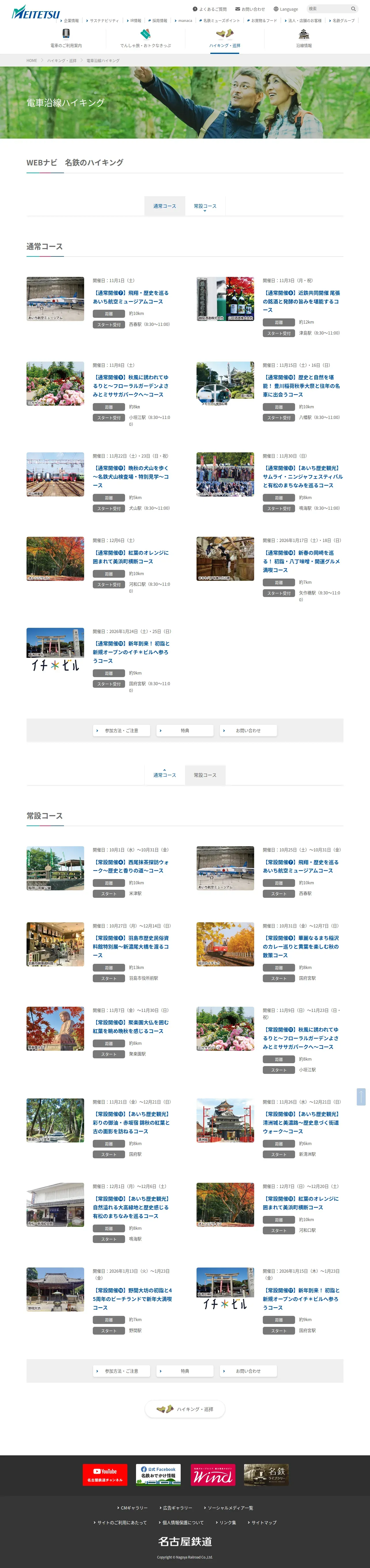The width and height of the screenshot is (370, 1568).
Task: Click the MEITETSU logo in the header
Action: click(36, 12)
